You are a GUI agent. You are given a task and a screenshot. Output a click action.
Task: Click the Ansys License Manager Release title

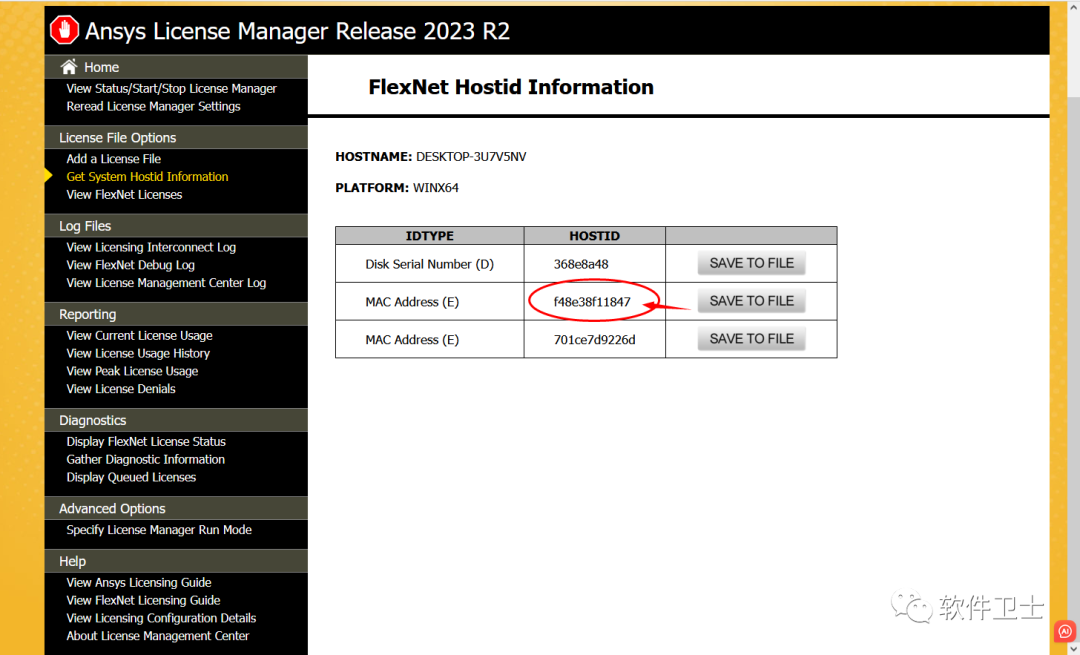point(297,31)
